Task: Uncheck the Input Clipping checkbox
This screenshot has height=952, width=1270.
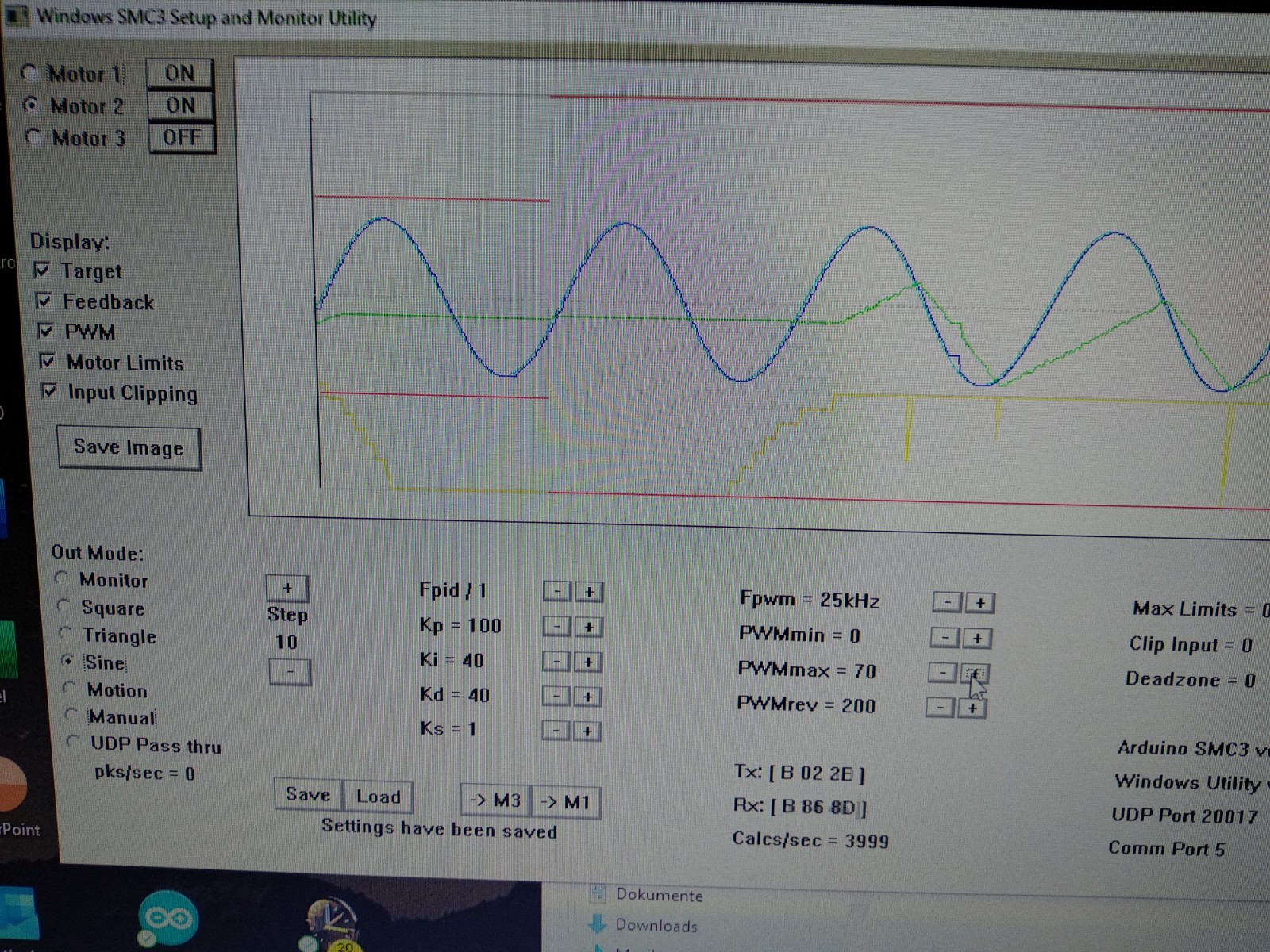Action: point(49,391)
